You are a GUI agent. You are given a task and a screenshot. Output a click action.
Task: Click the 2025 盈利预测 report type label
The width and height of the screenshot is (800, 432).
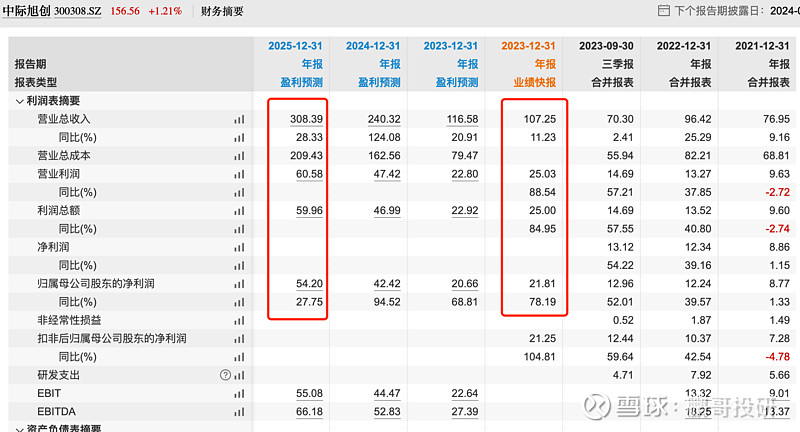pyautogui.click(x=302, y=83)
